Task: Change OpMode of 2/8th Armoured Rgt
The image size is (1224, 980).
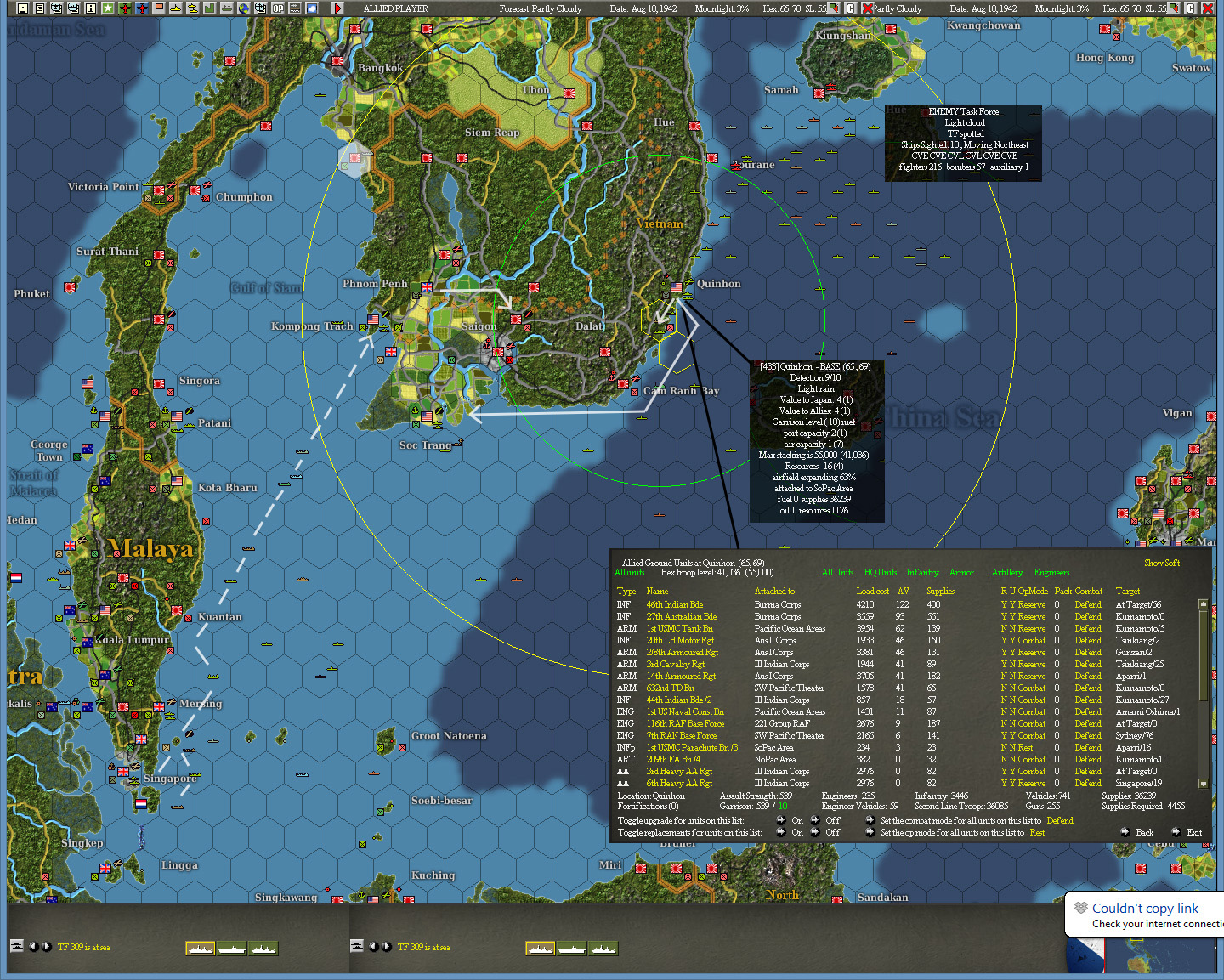Action: [1032, 653]
